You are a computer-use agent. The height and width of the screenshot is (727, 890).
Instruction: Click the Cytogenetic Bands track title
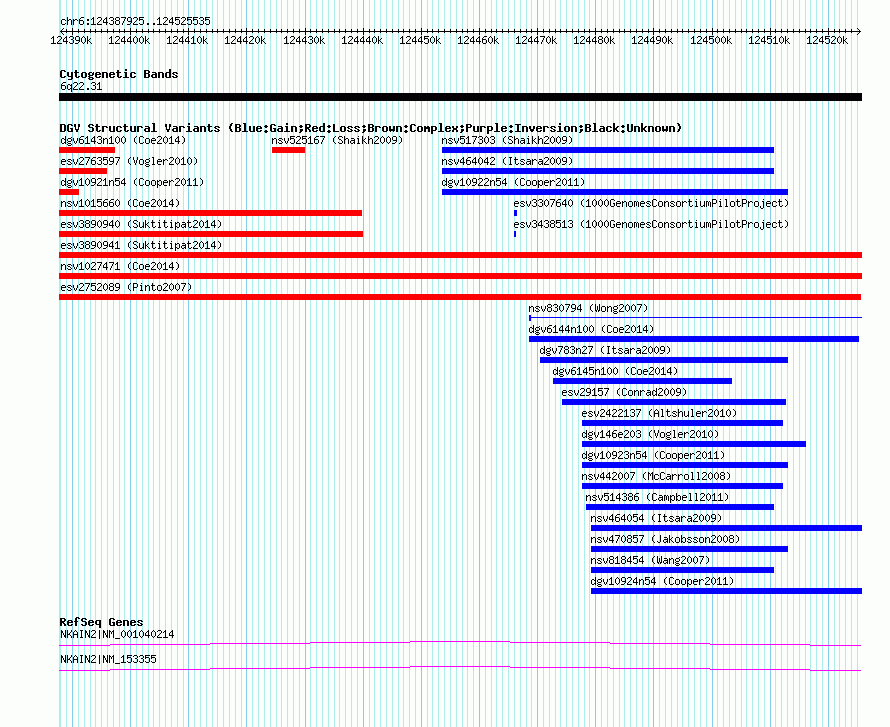119,74
